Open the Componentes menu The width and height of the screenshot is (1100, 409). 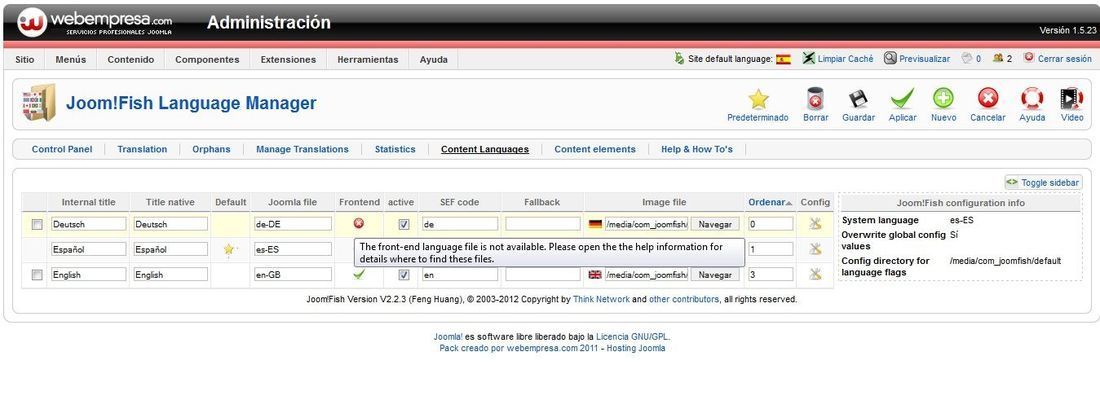click(x=207, y=60)
